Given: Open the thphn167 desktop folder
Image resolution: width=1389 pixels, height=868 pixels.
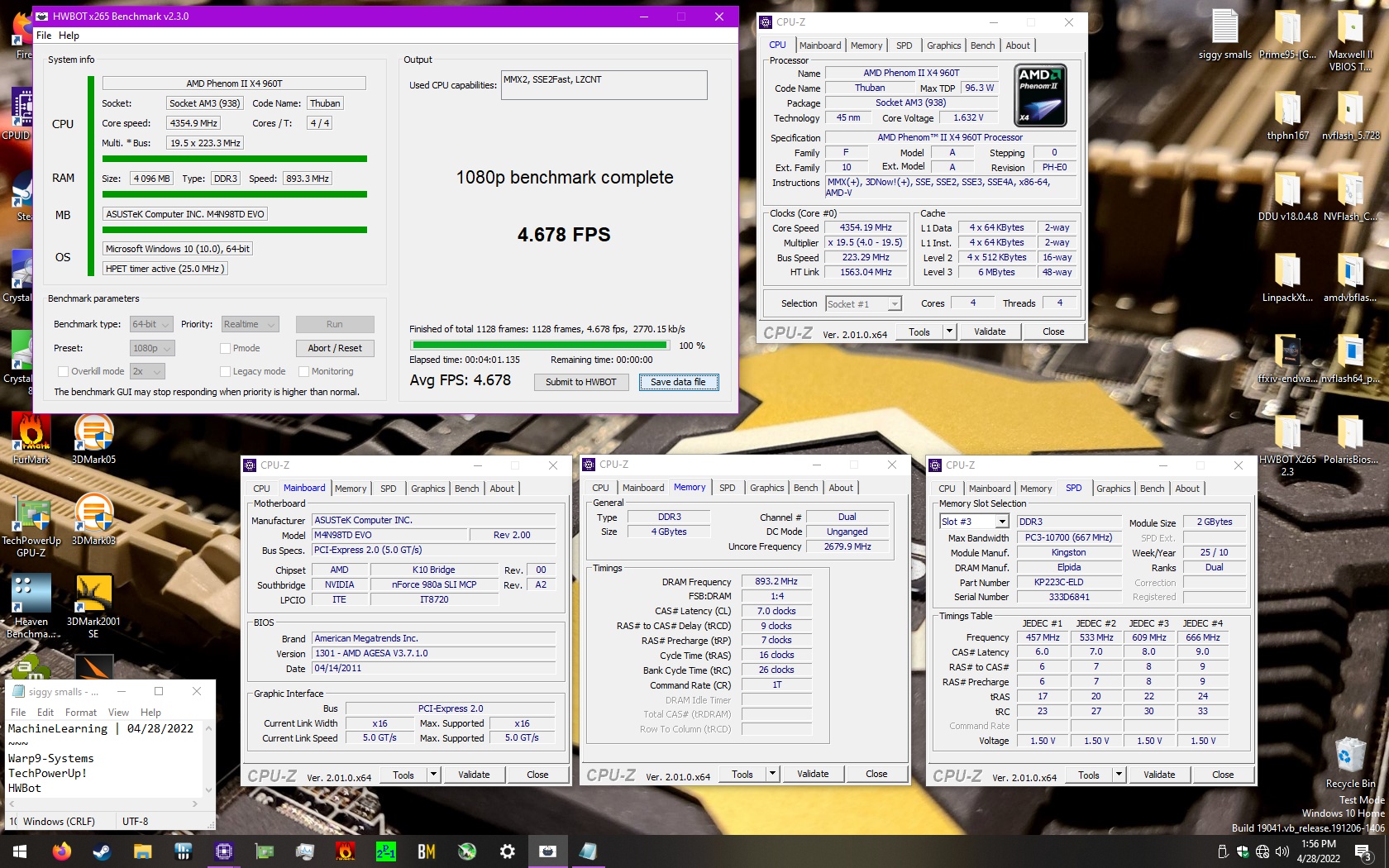Looking at the screenshot, I should (1287, 115).
